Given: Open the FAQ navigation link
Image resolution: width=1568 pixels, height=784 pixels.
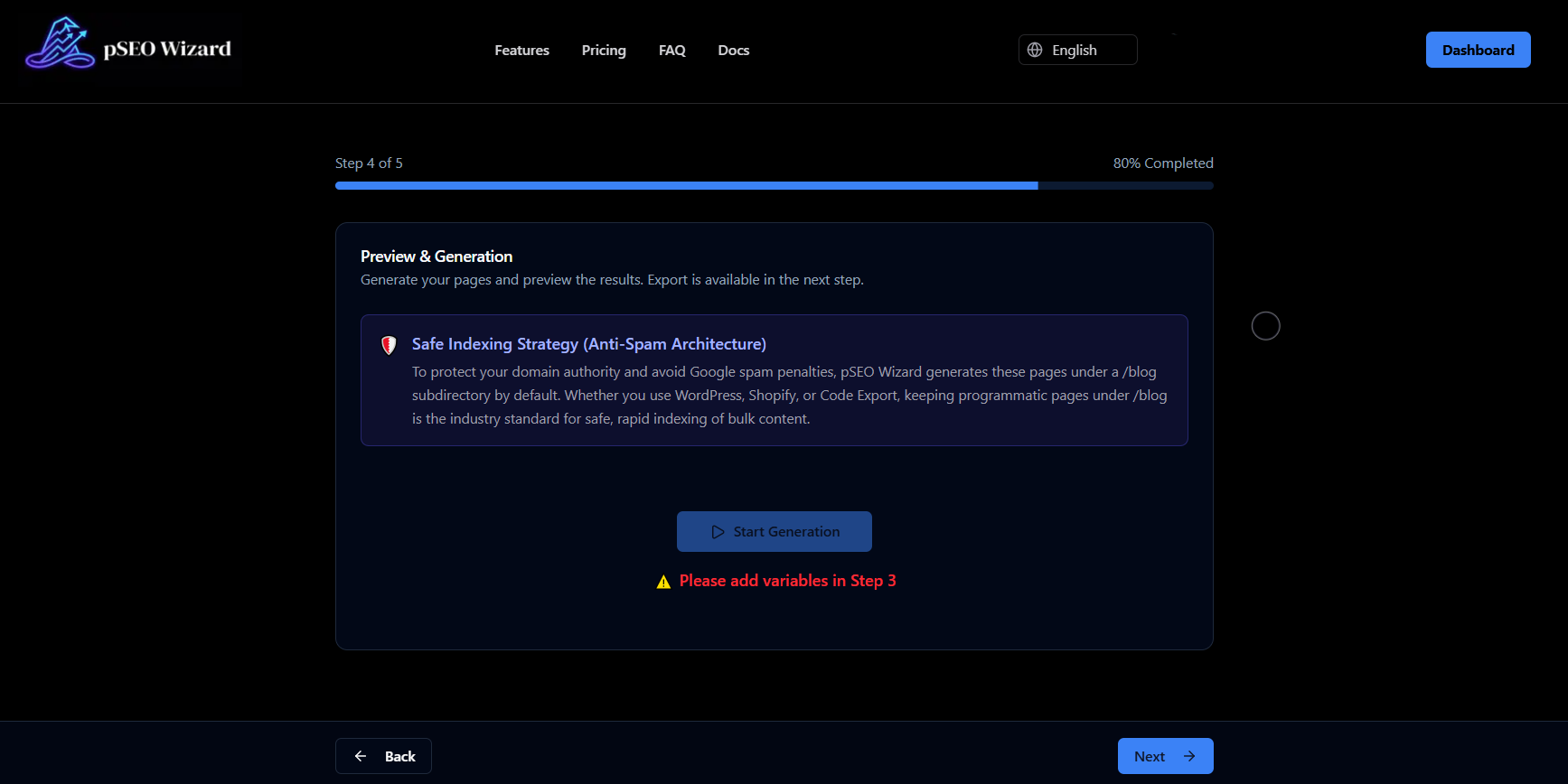Looking at the screenshot, I should coord(671,51).
